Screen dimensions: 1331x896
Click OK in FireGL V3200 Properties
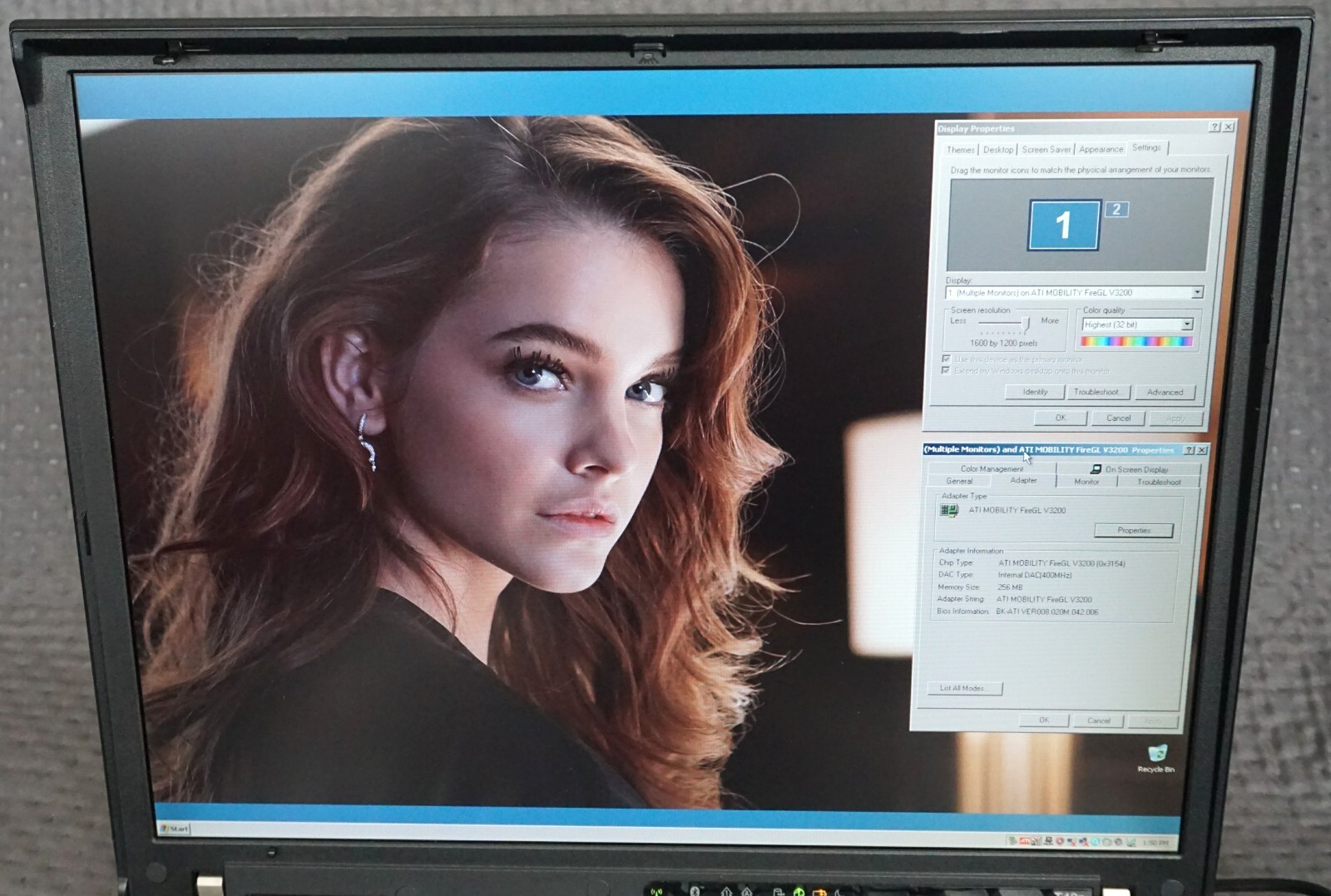point(1044,720)
